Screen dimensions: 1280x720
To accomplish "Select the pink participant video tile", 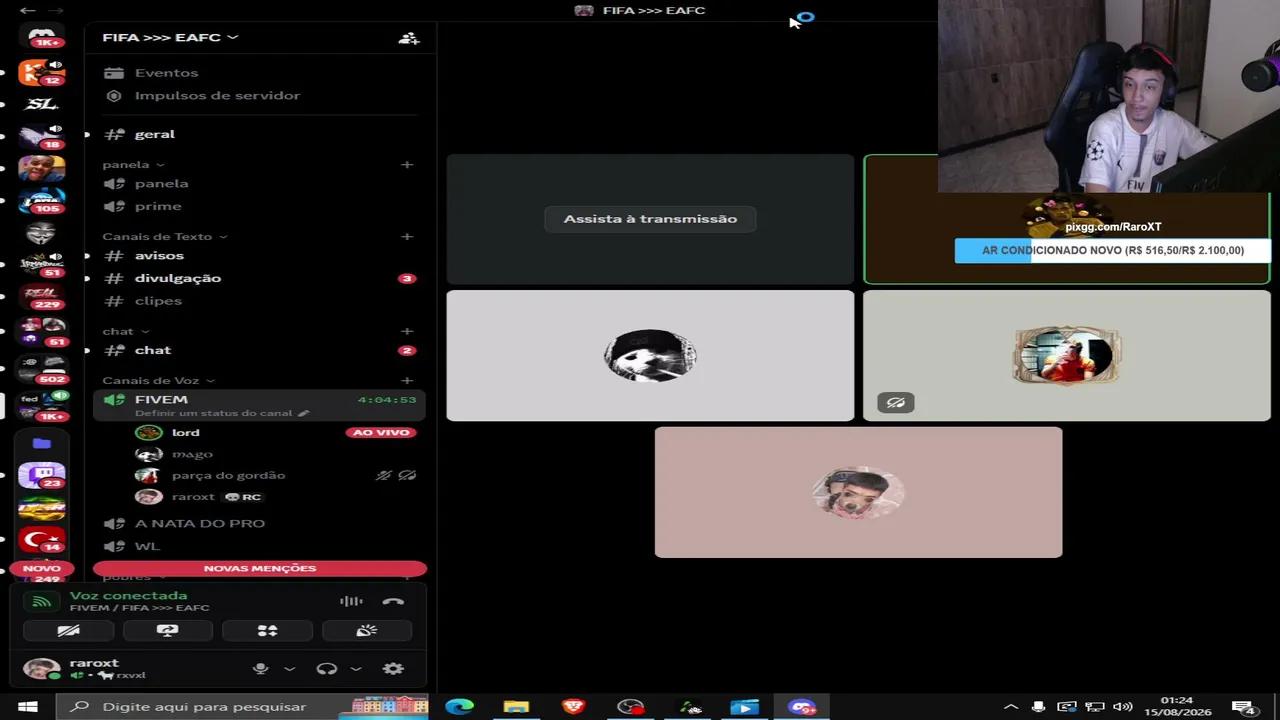I will pyautogui.click(x=858, y=492).
